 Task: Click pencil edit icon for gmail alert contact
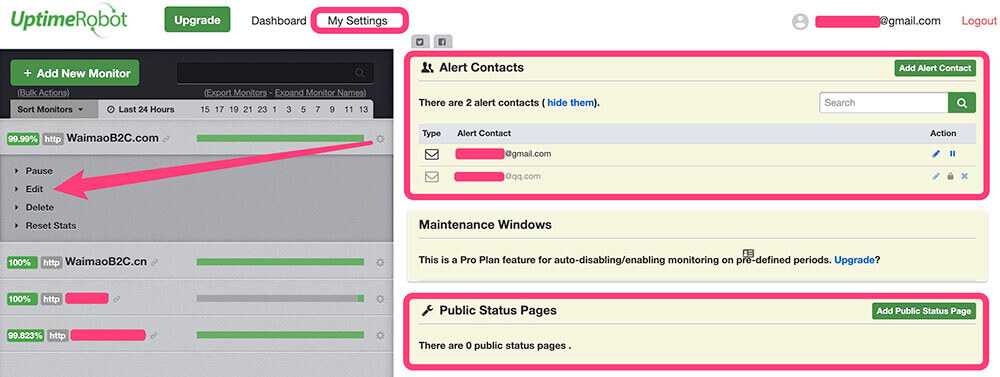pos(936,154)
